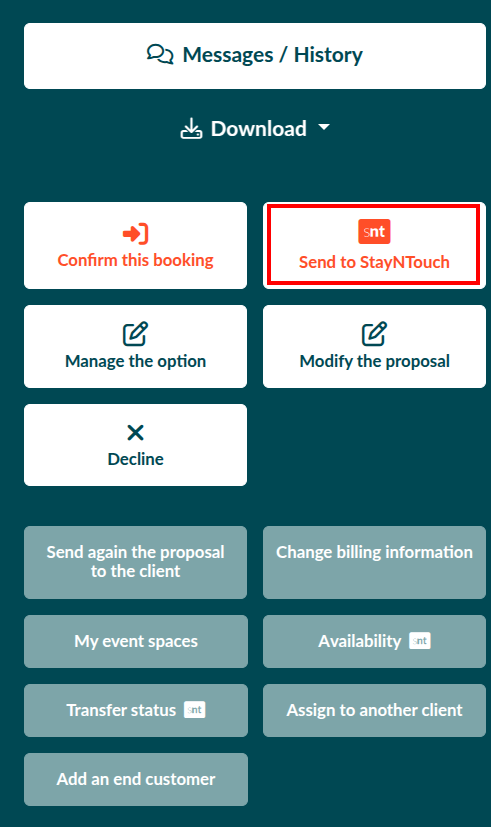This screenshot has height=827, width=491.
Task: Click the download tray icon
Action: (191, 129)
